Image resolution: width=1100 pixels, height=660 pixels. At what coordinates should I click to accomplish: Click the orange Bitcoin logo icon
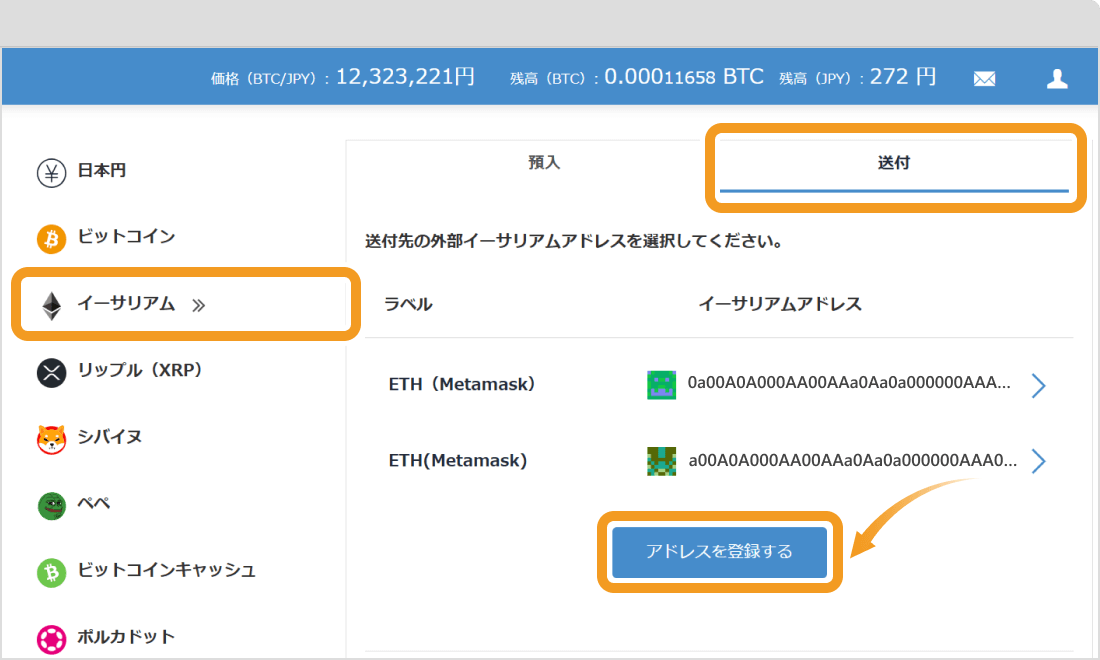[51, 238]
